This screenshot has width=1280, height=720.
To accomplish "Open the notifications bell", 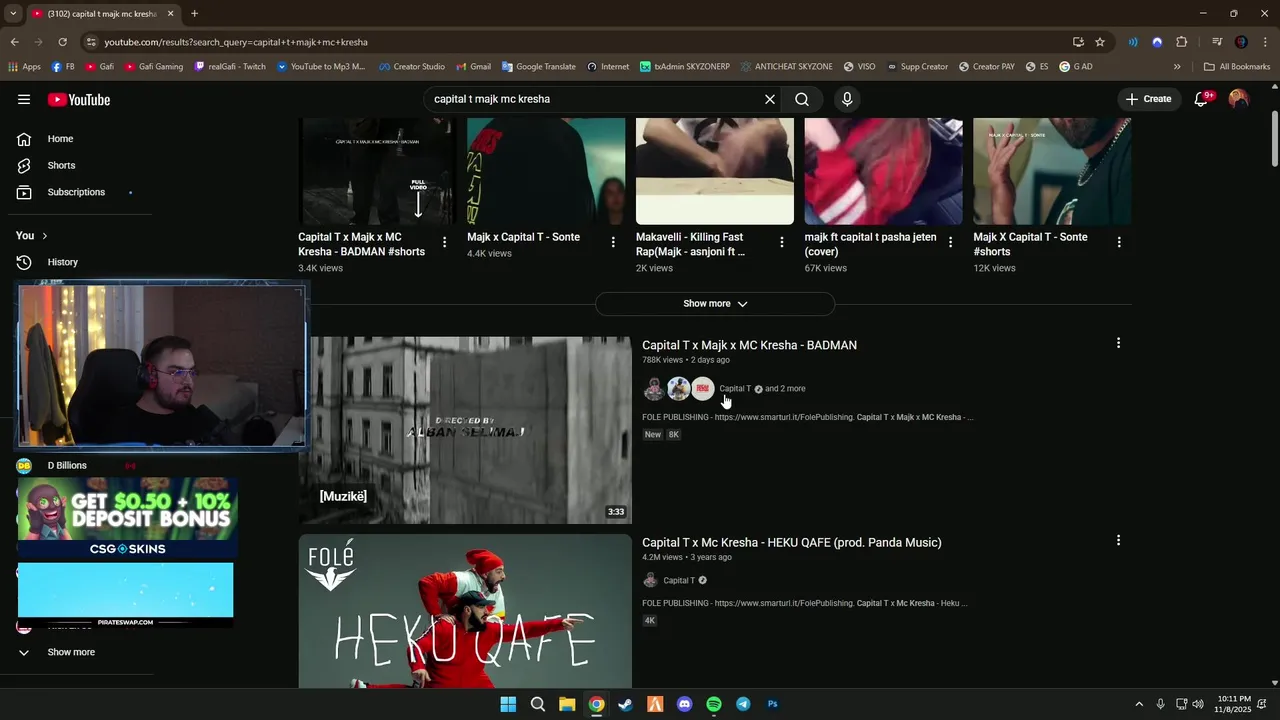I will (x=1202, y=99).
